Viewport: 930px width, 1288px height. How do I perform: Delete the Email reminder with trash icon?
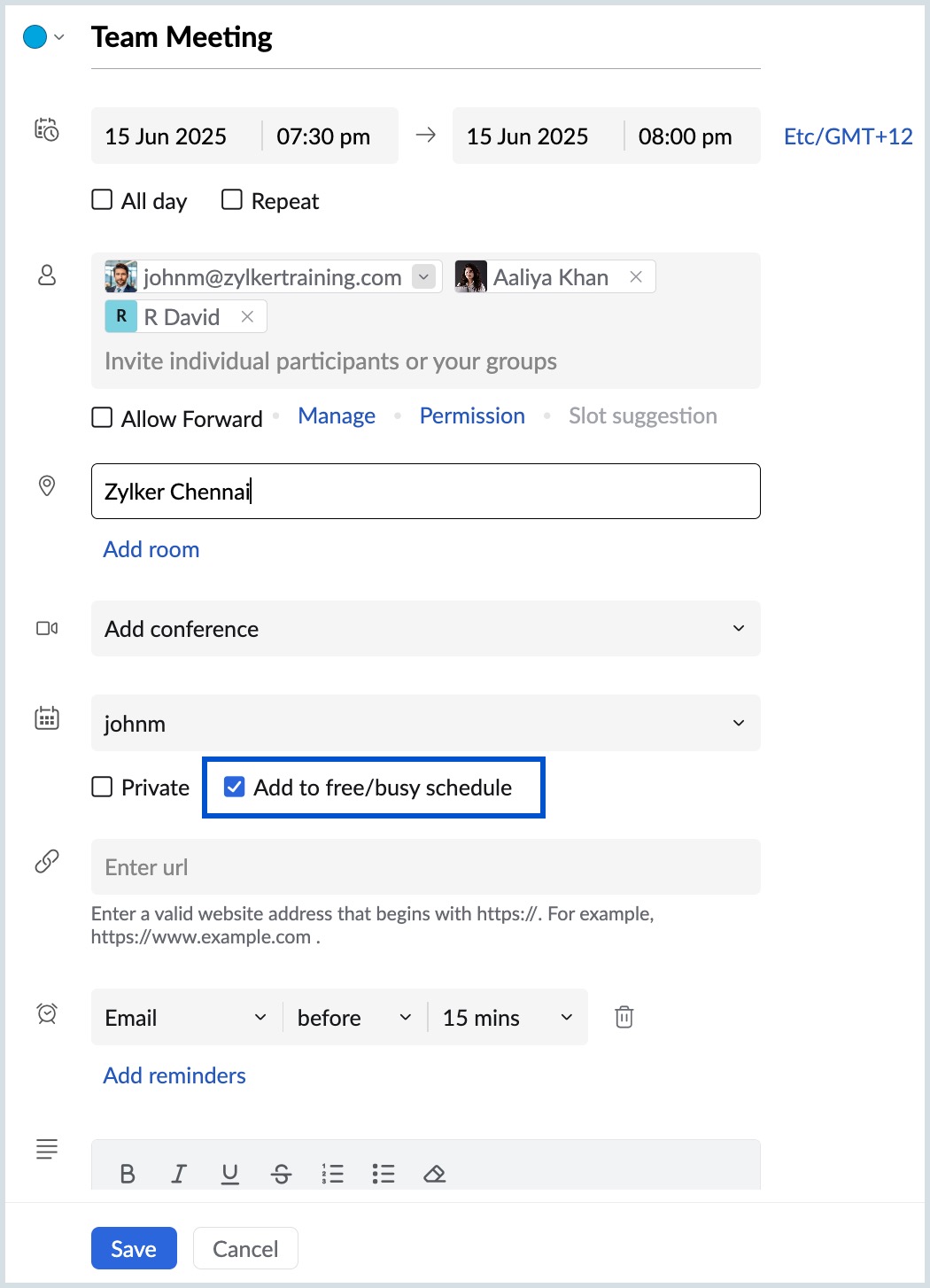tap(624, 1017)
